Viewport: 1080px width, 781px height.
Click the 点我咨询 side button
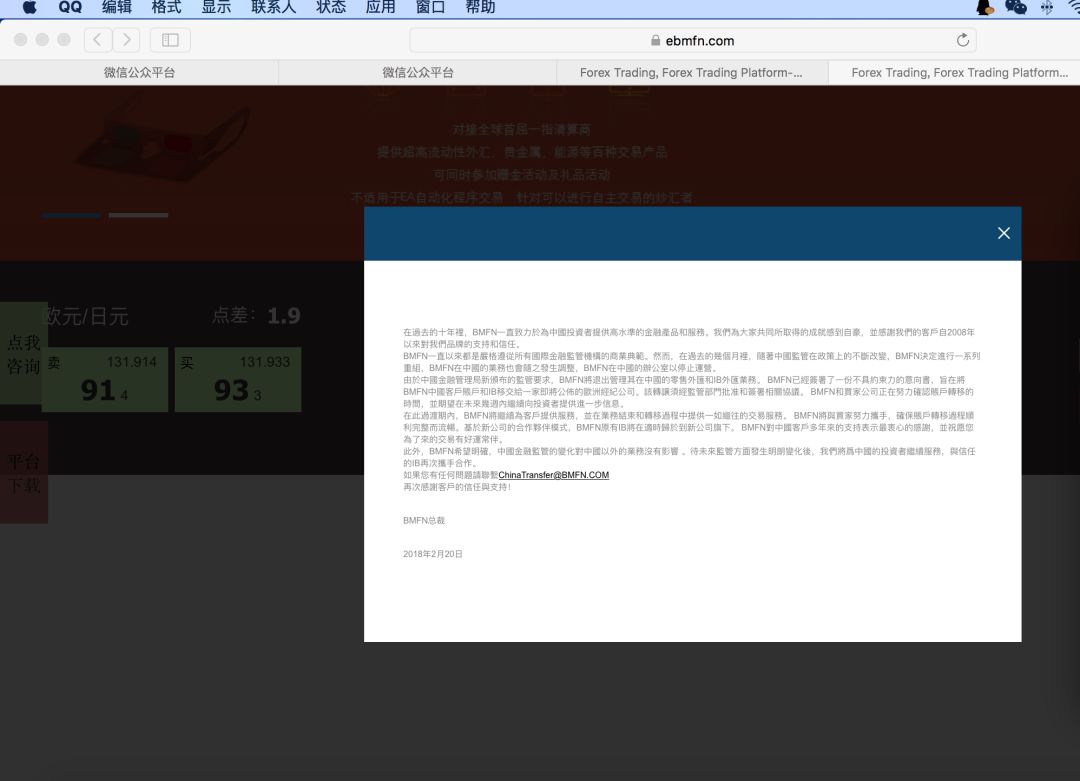coord(23,353)
